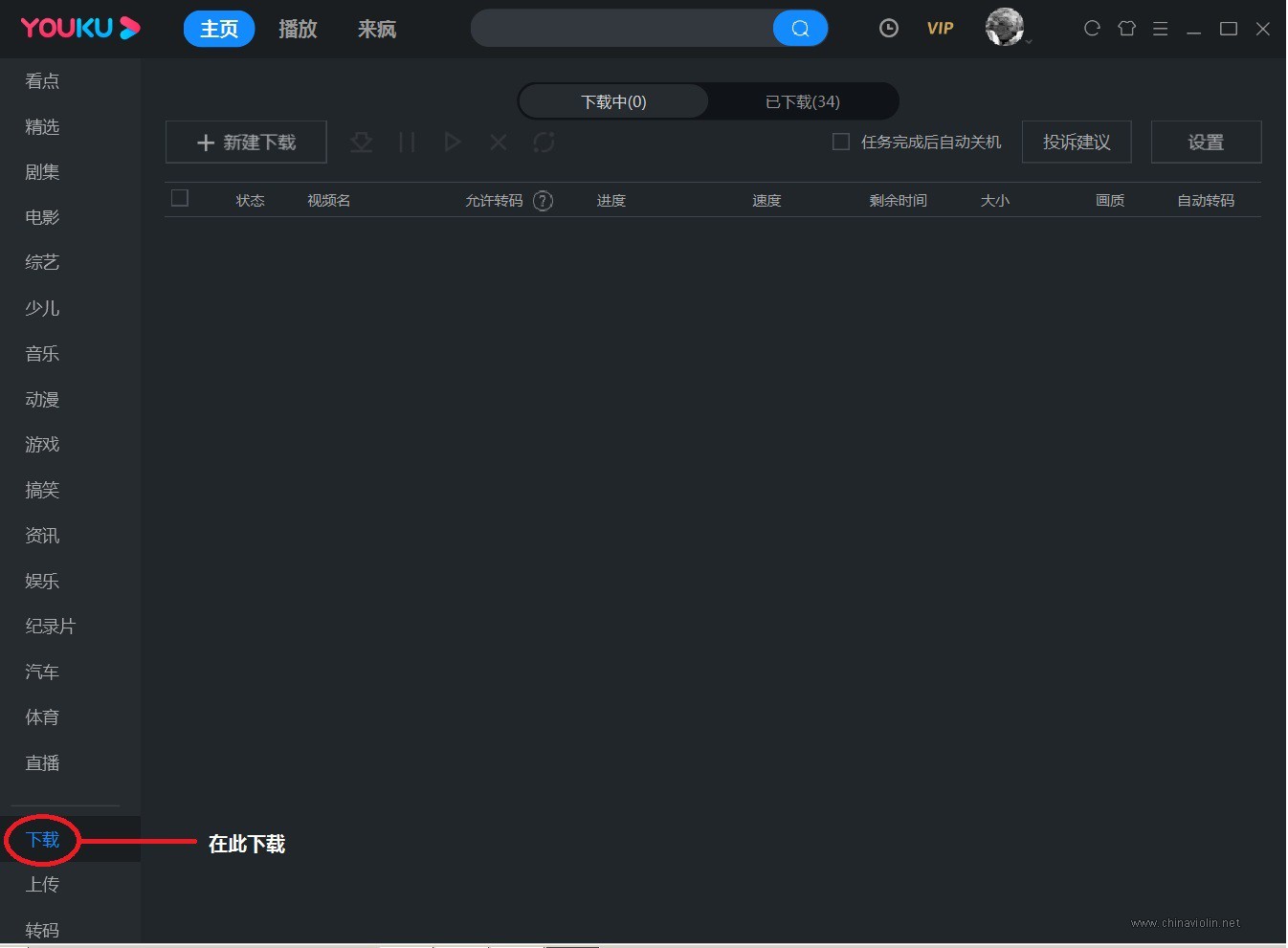
Task: Switch to the 下载中(0) tab
Action: 613,101
